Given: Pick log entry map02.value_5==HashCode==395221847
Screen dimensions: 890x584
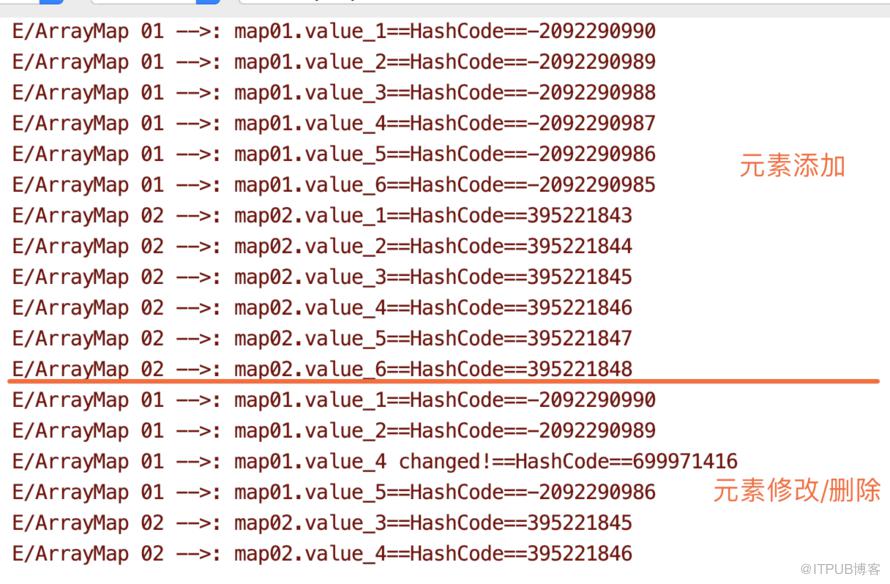Looking at the screenshot, I should 322,338.
